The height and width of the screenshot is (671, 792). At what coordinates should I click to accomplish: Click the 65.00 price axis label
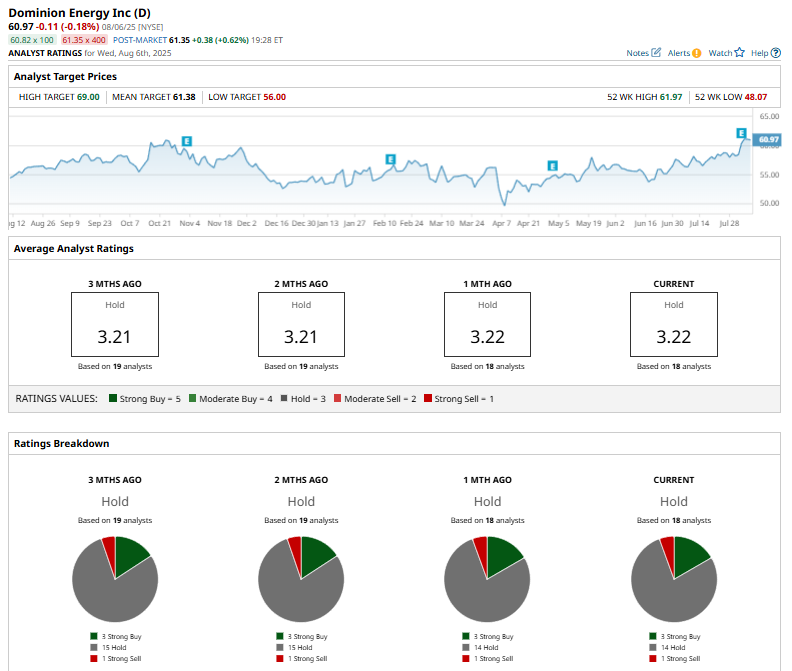[x=769, y=116]
